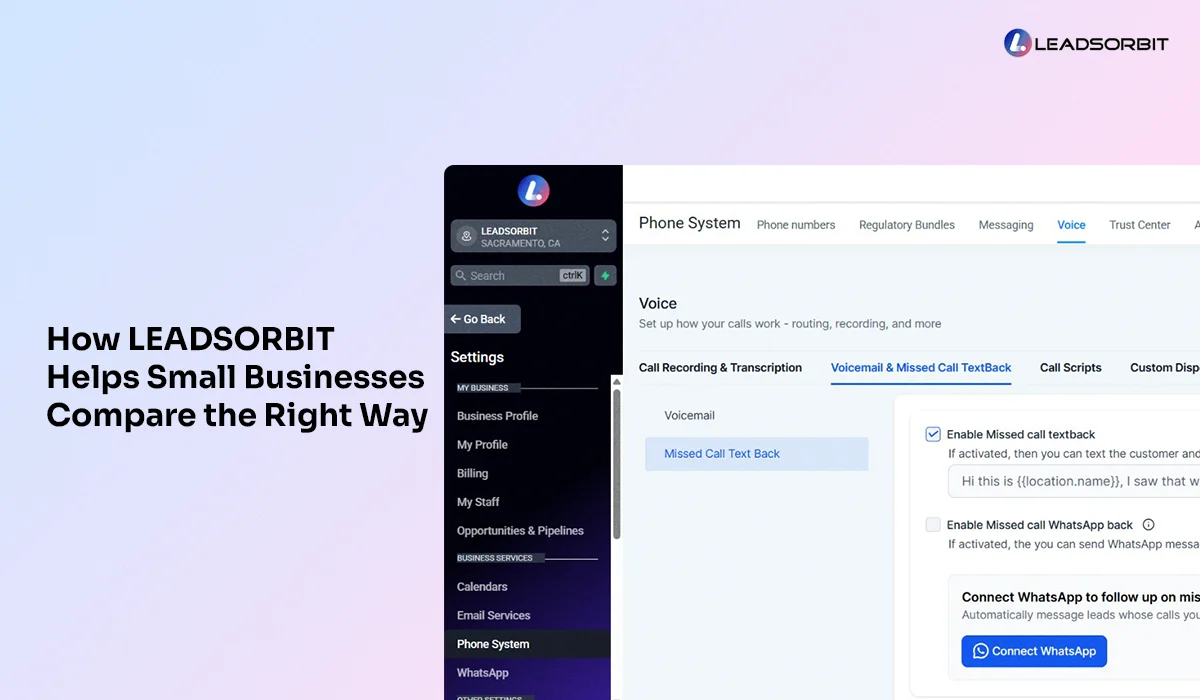Switch to the Trust Center tab

coord(1140,225)
